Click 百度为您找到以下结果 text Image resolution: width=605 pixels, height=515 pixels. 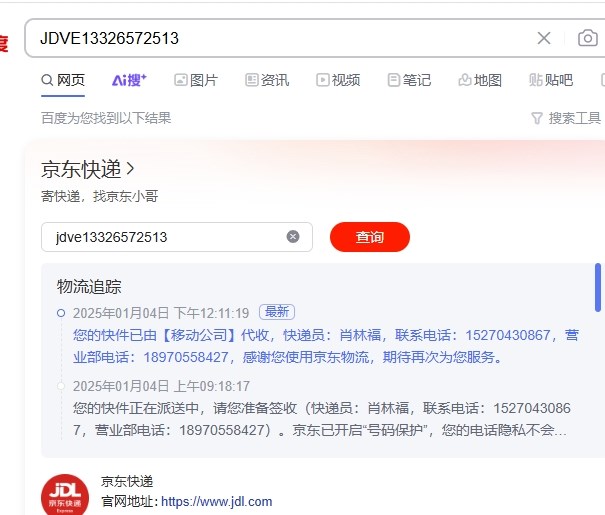coord(106,118)
